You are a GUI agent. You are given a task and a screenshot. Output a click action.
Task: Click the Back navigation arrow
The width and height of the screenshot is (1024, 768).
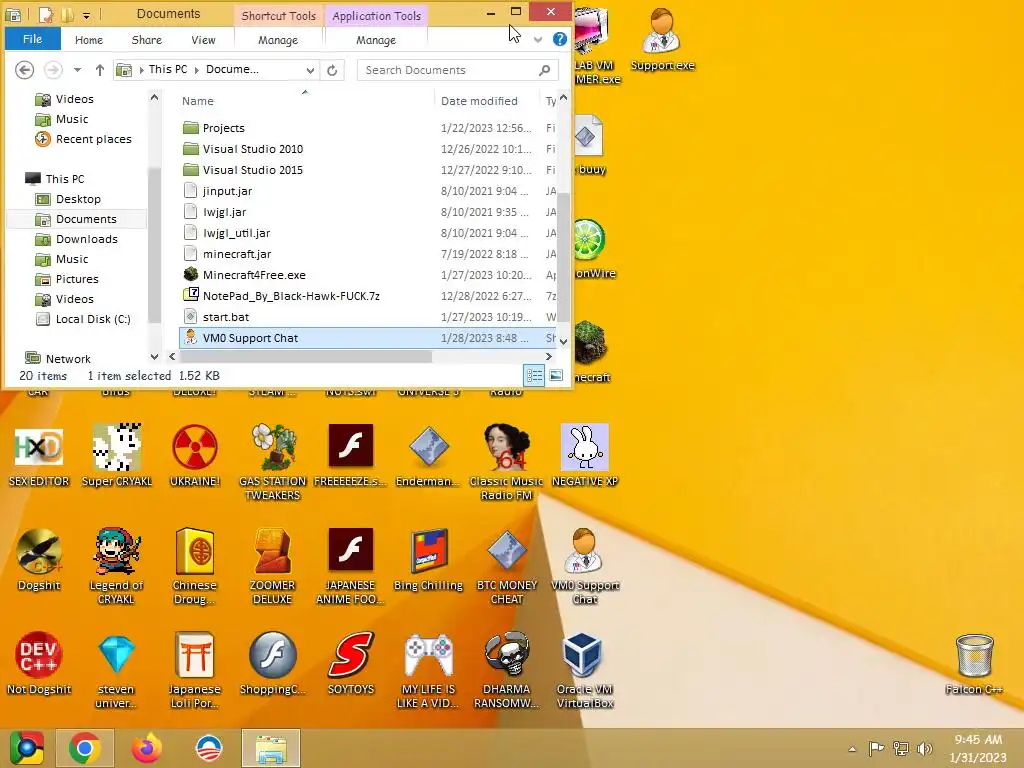24,70
